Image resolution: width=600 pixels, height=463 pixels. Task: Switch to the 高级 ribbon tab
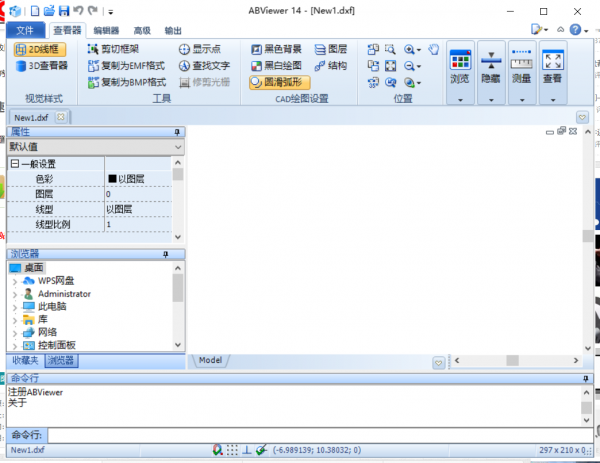click(142, 31)
